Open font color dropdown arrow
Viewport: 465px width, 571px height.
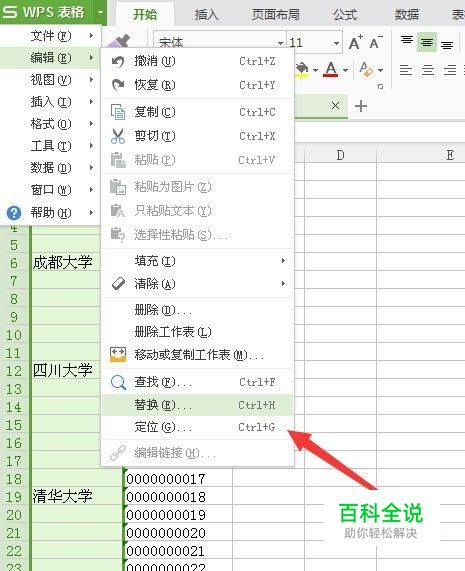pyautogui.click(x=345, y=70)
